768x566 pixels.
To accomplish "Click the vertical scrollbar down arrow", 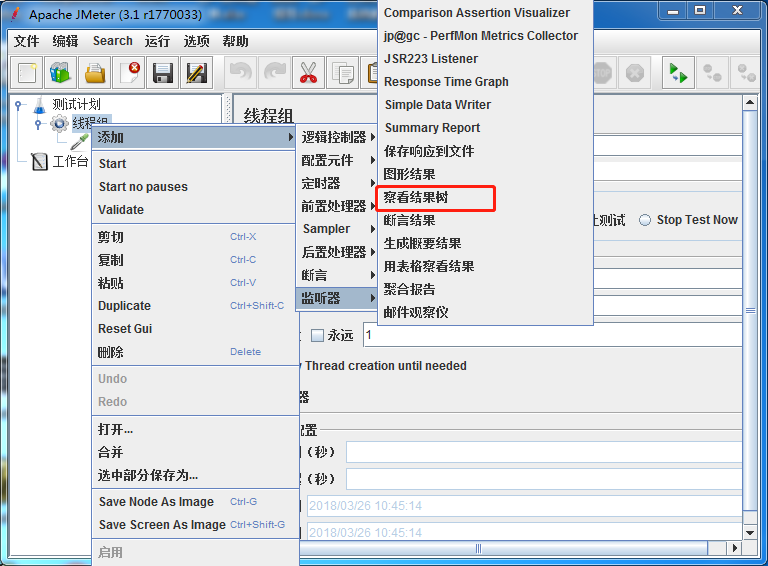I will point(750,532).
